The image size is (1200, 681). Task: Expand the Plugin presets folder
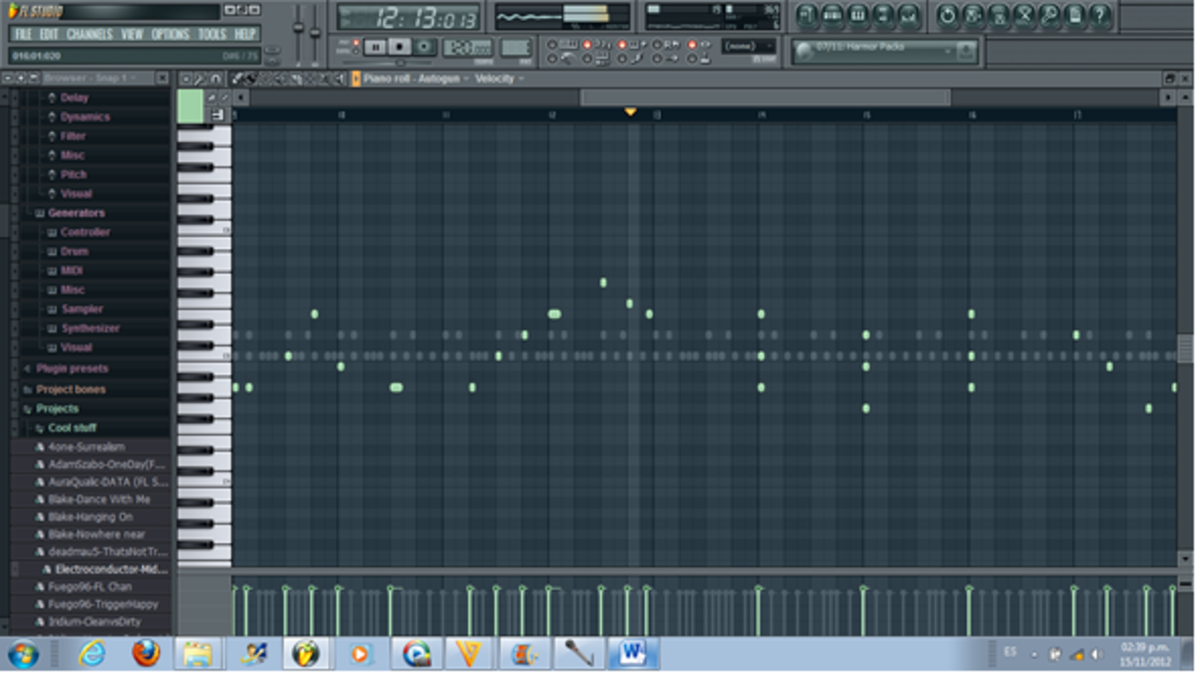tap(72, 369)
